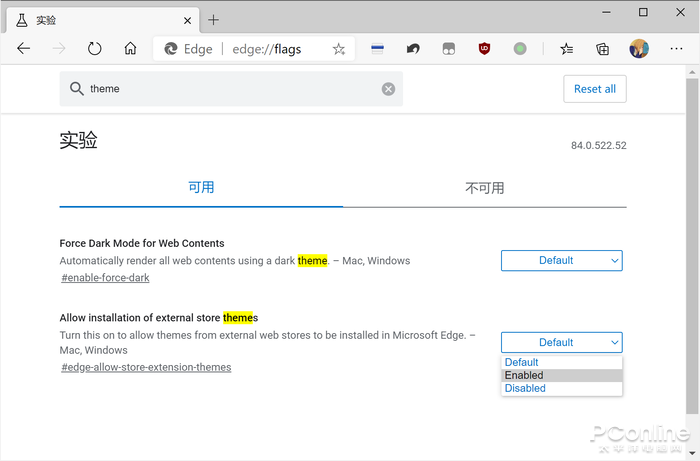Open Force Dark Mode Default dropdown
Viewport: 700px width, 461px height.
[x=562, y=261]
